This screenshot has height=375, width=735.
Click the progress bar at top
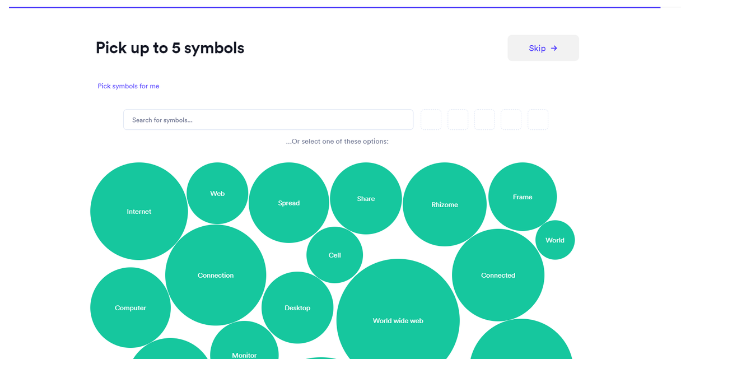345,8
